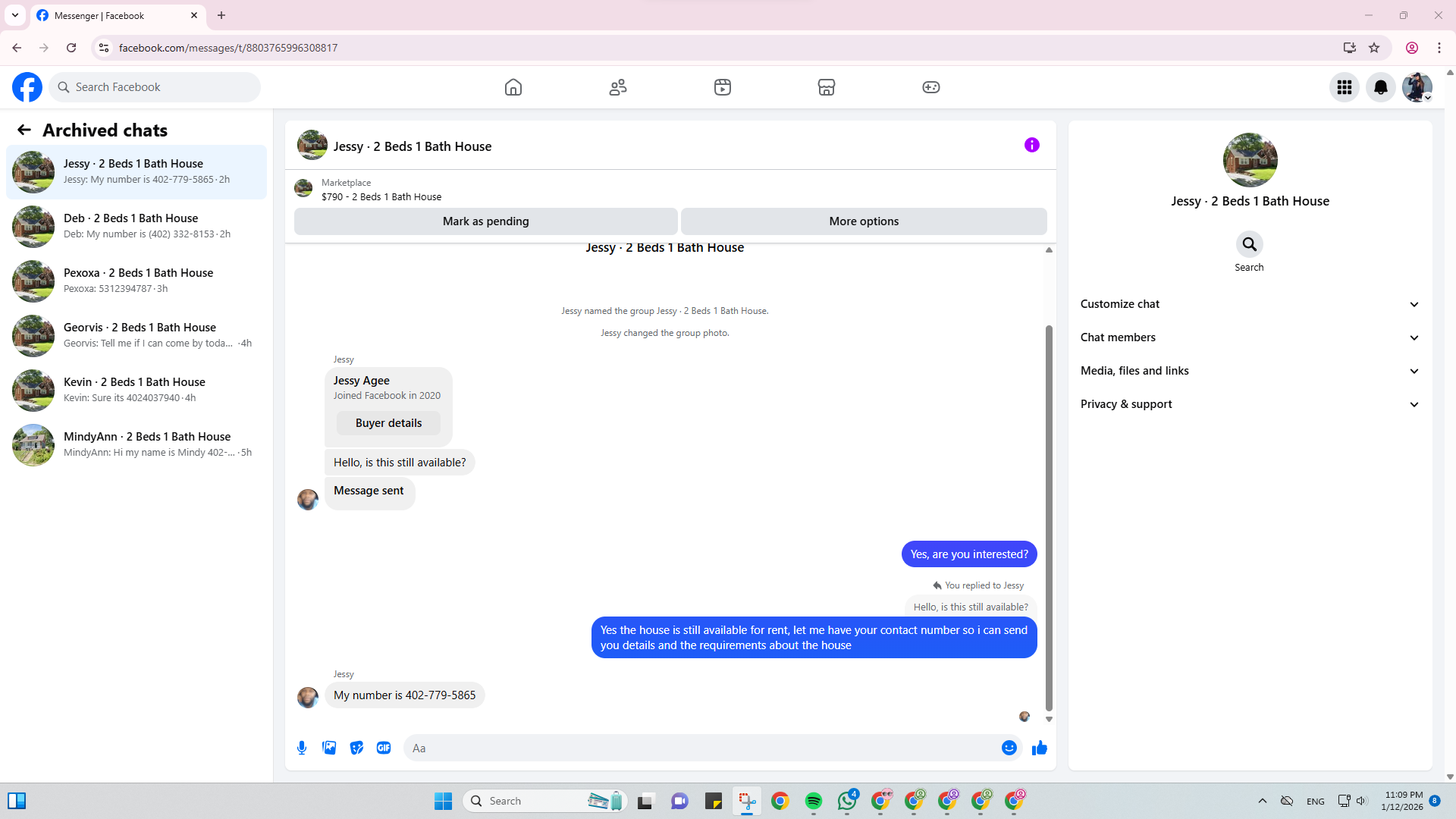Open the Facebook menu grid icon

1344,87
